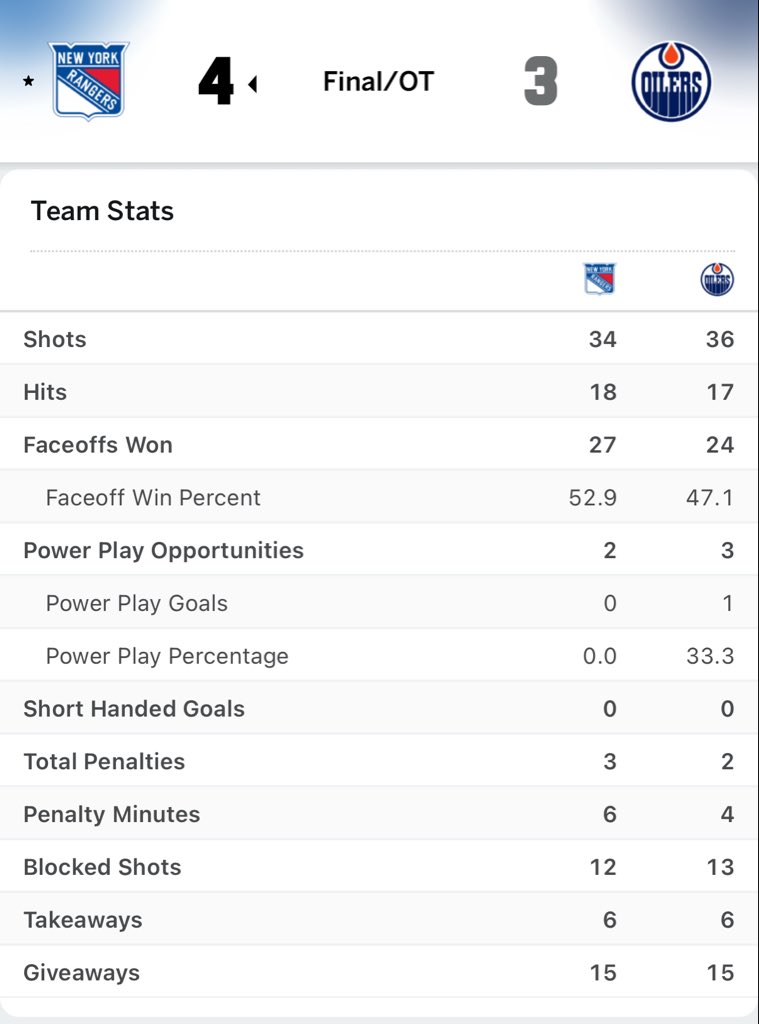Select the Blocked Shots row label
Image resolution: width=759 pixels, height=1024 pixels.
[102, 867]
